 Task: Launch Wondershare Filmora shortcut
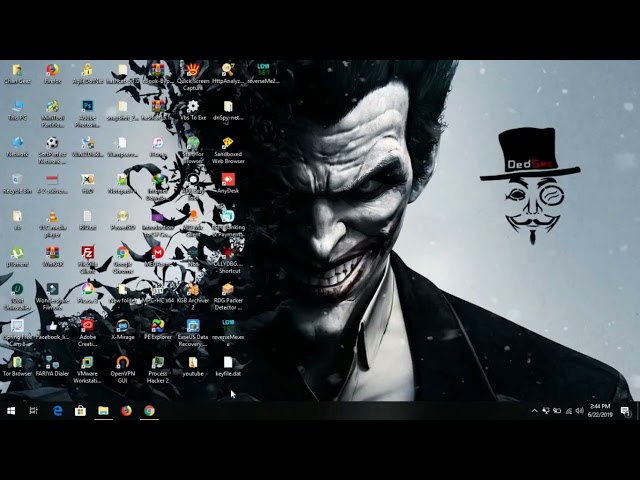click(52, 297)
